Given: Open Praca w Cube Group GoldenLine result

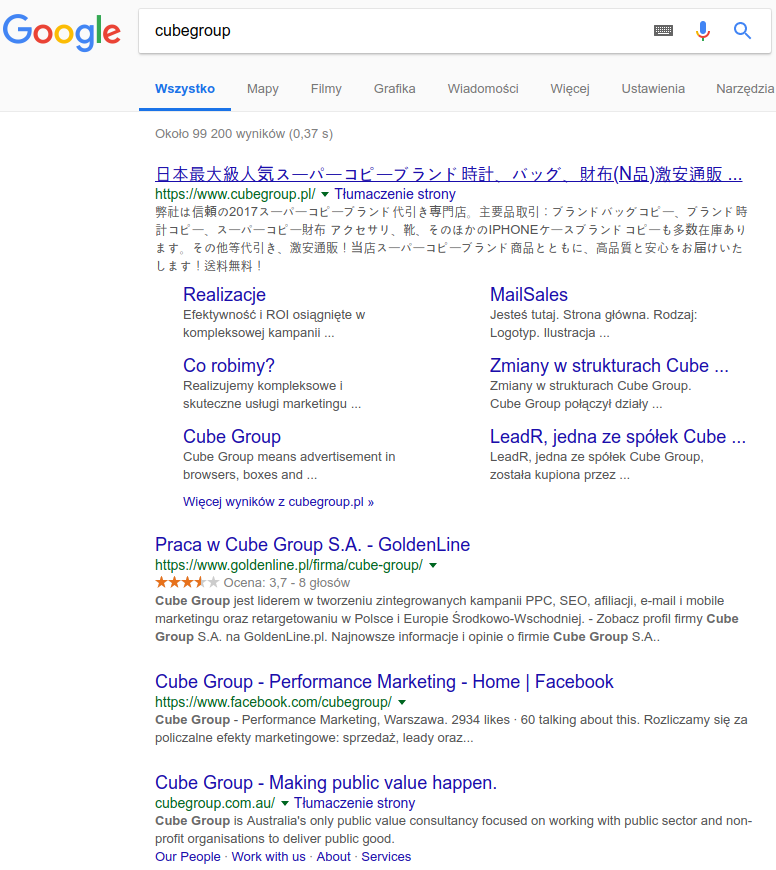Looking at the screenshot, I should (312, 544).
